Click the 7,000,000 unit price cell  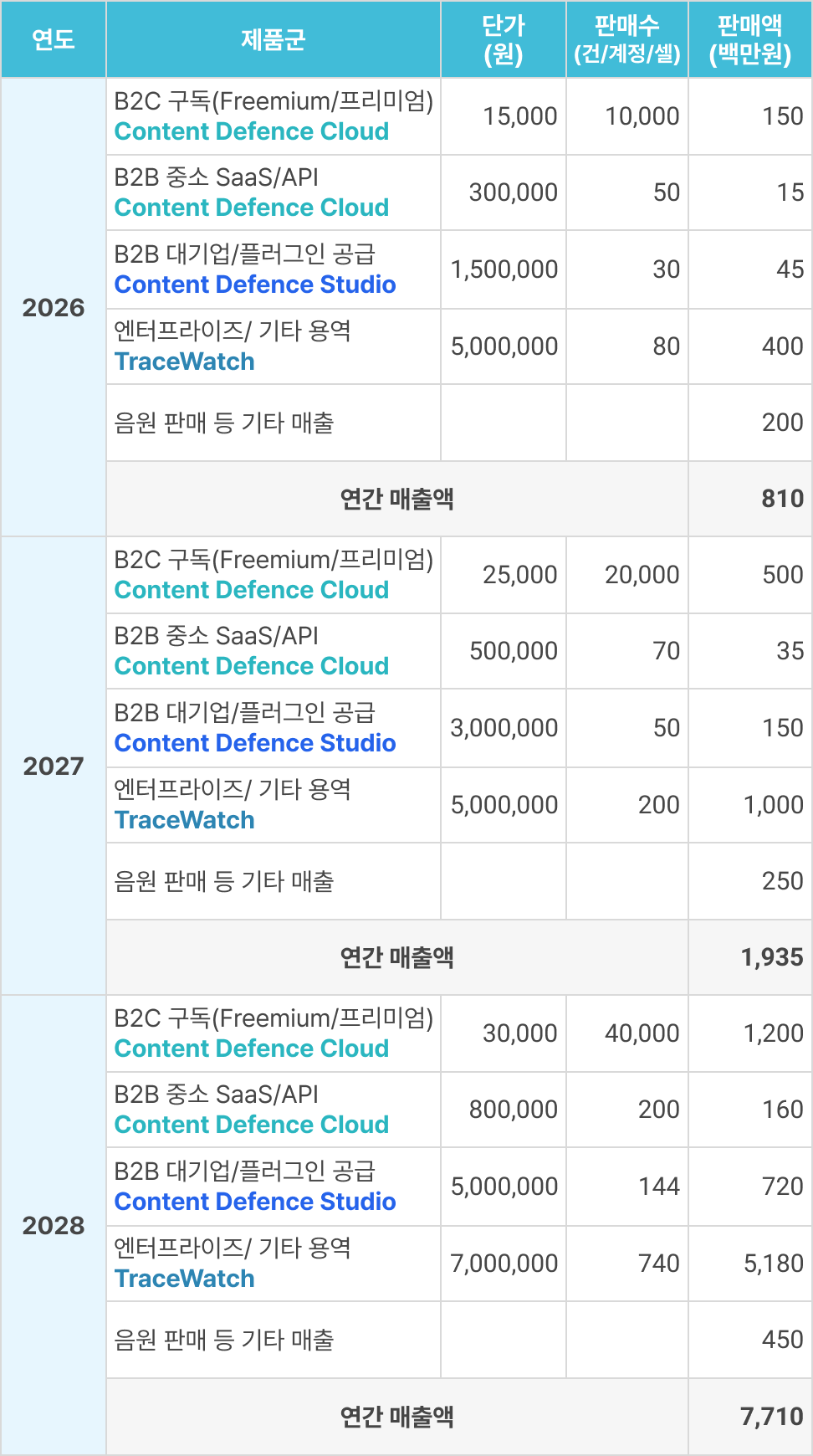[504, 1264]
